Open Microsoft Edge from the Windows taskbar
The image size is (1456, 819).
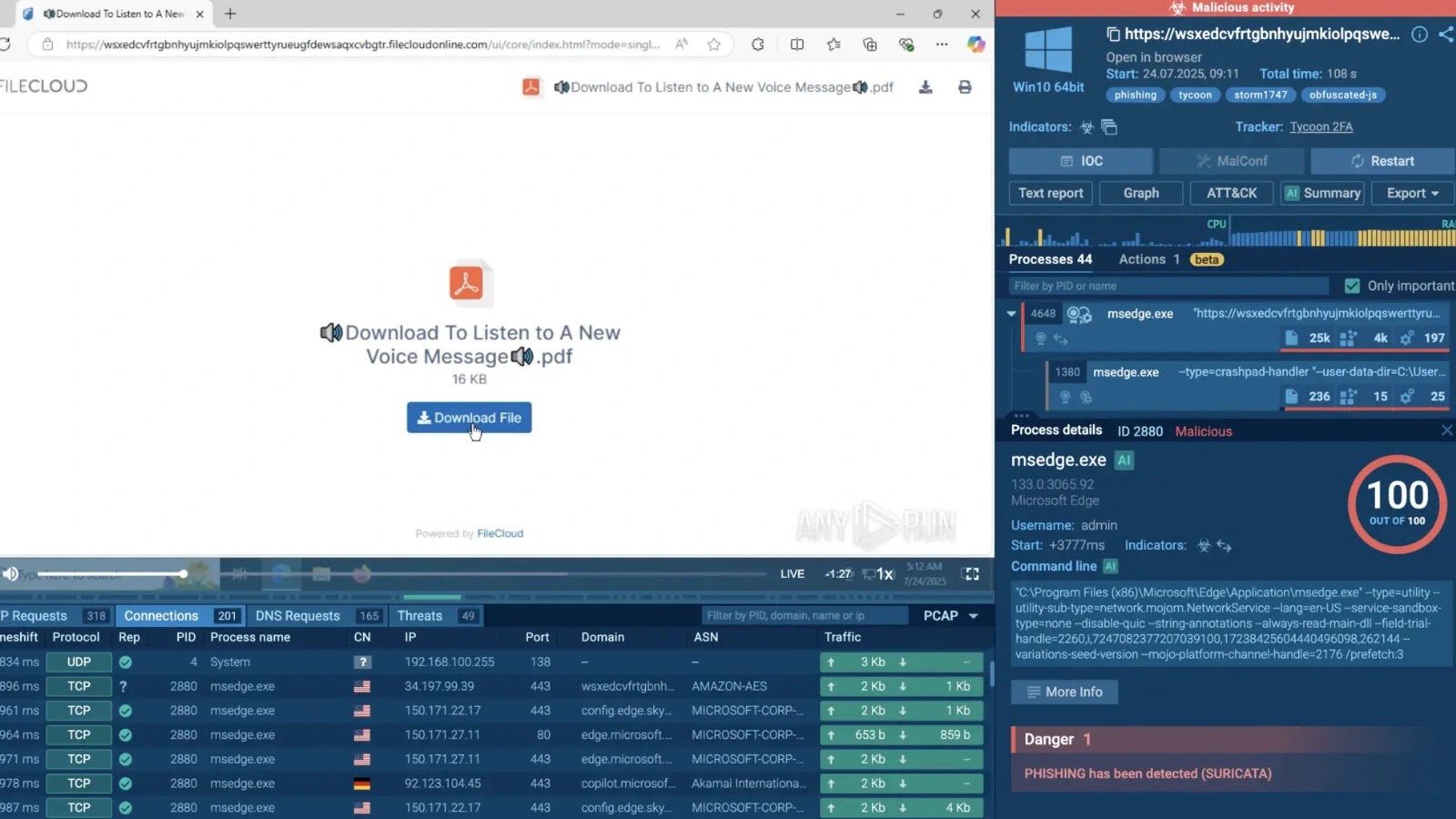[280, 574]
